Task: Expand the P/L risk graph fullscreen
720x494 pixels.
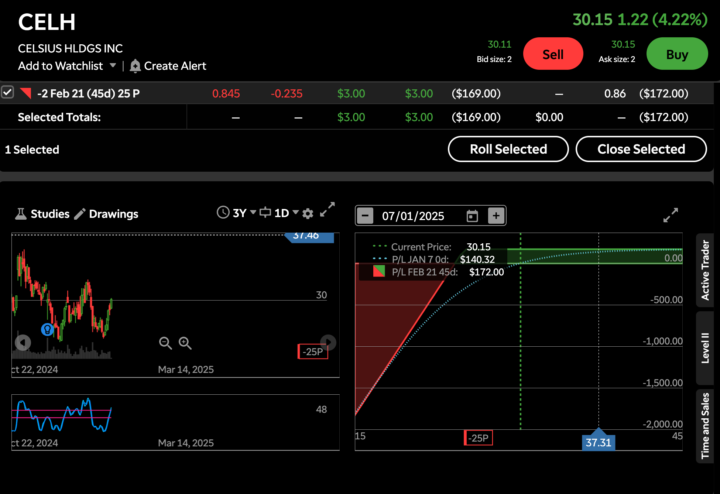Action: pyautogui.click(x=671, y=215)
